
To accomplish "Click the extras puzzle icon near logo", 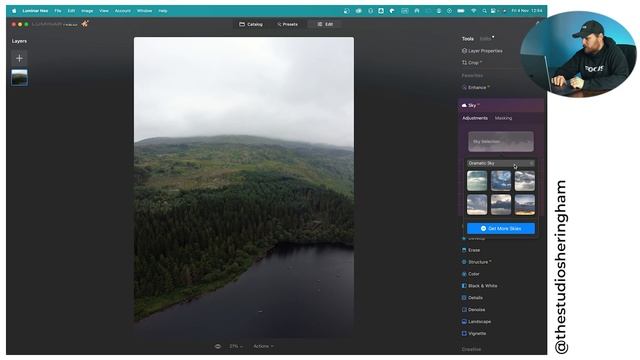I will pyautogui.click(x=85, y=24).
